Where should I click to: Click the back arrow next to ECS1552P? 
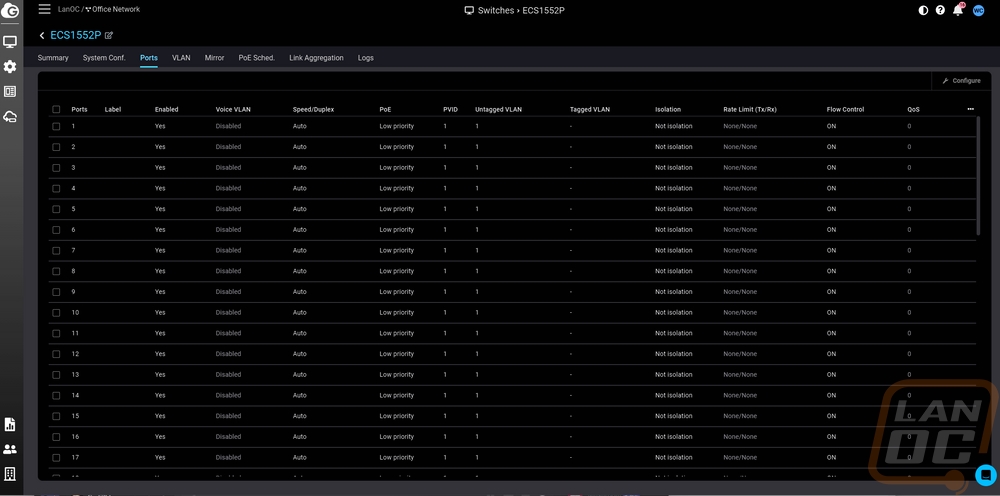point(42,36)
